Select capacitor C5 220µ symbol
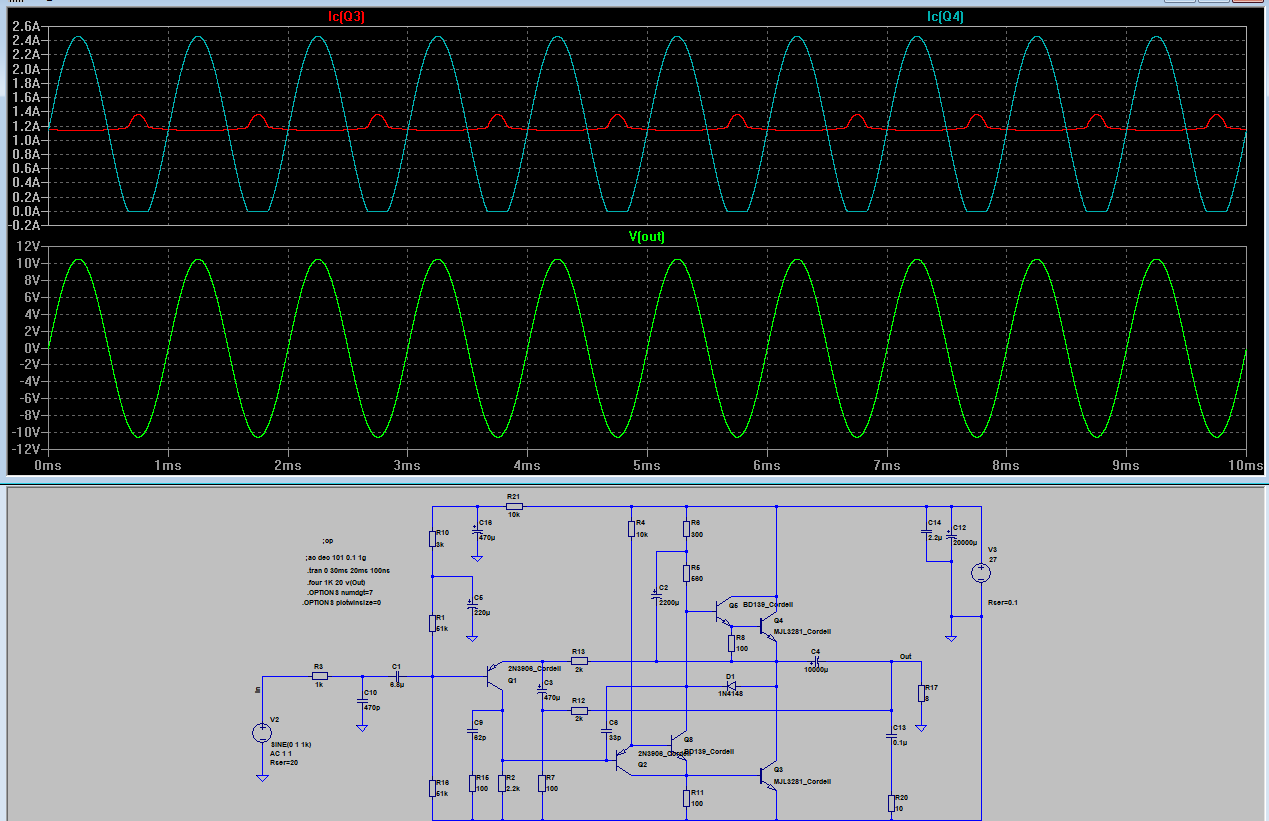 tap(471, 607)
